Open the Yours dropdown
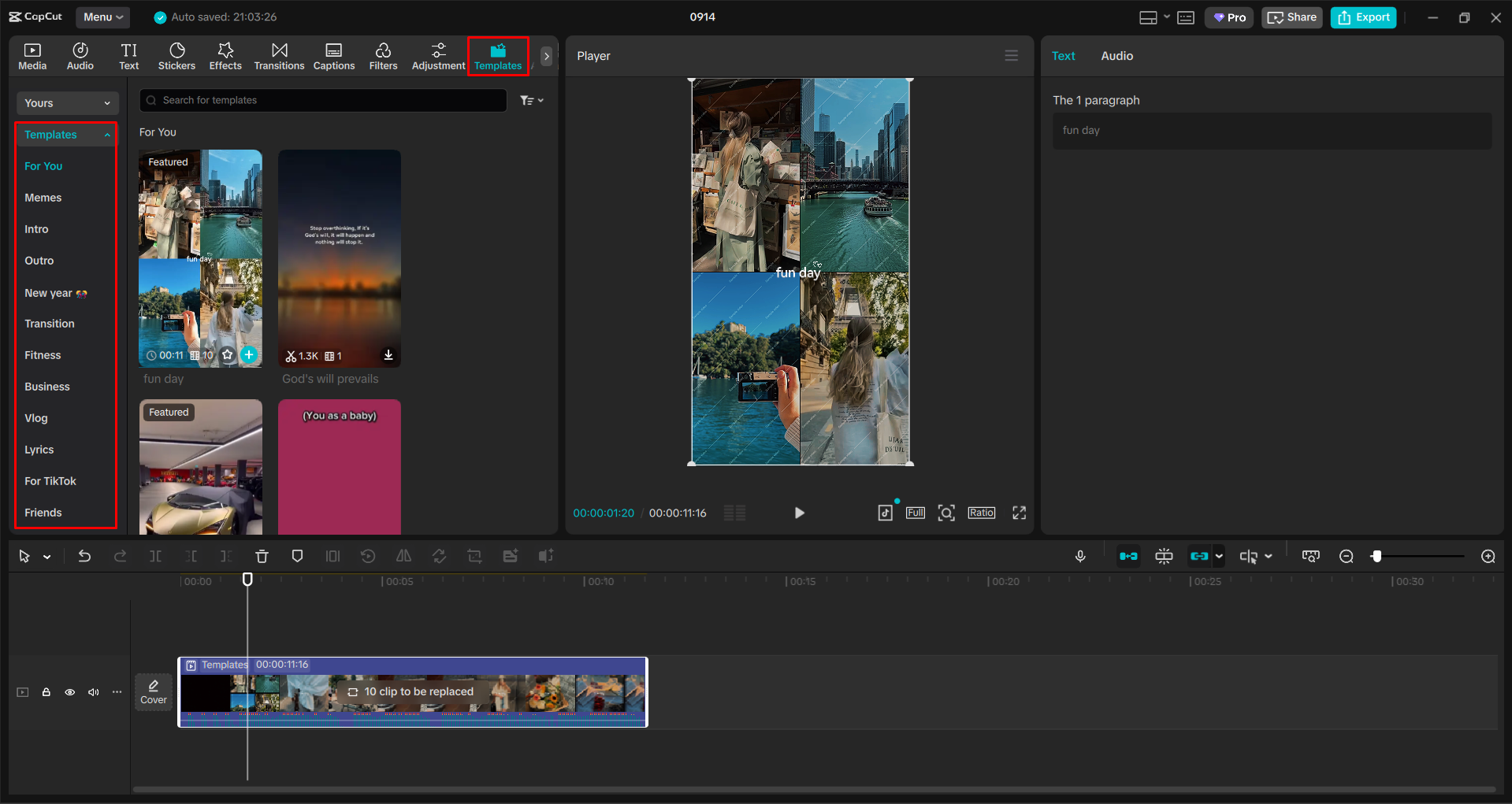 (67, 103)
